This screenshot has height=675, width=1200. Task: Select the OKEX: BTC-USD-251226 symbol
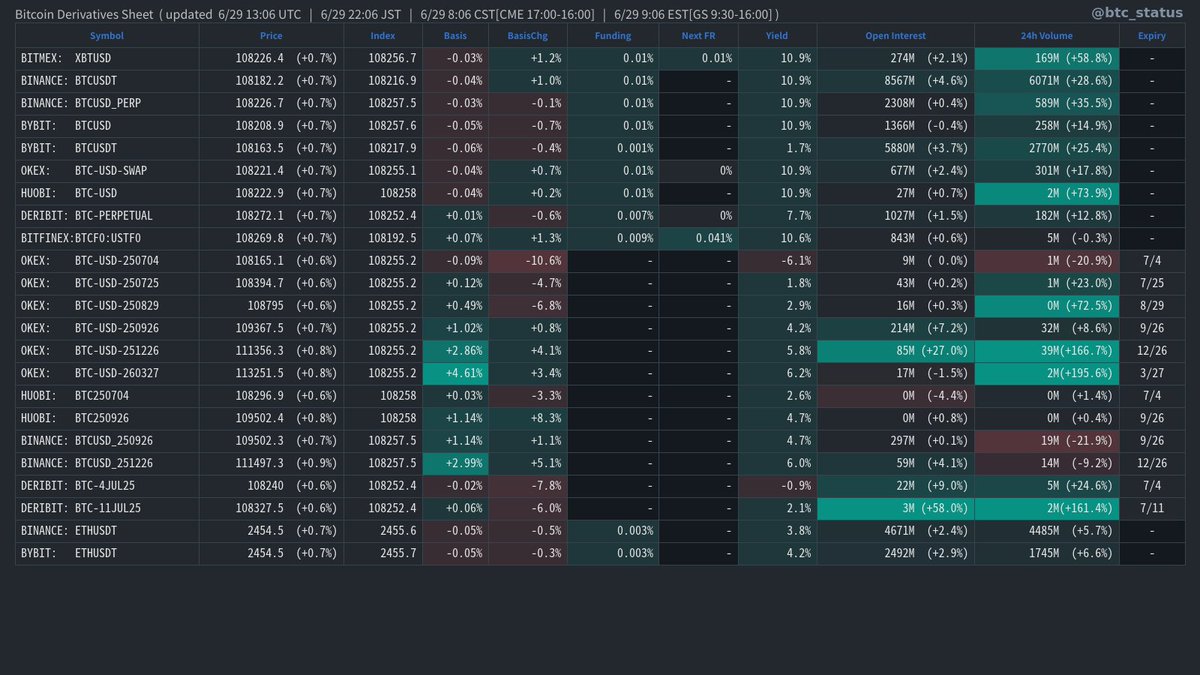pyautogui.click(x=91, y=351)
